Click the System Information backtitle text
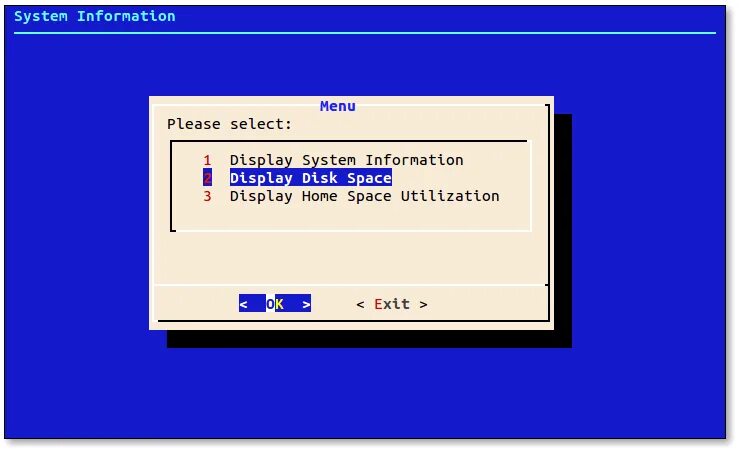 [95, 16]
